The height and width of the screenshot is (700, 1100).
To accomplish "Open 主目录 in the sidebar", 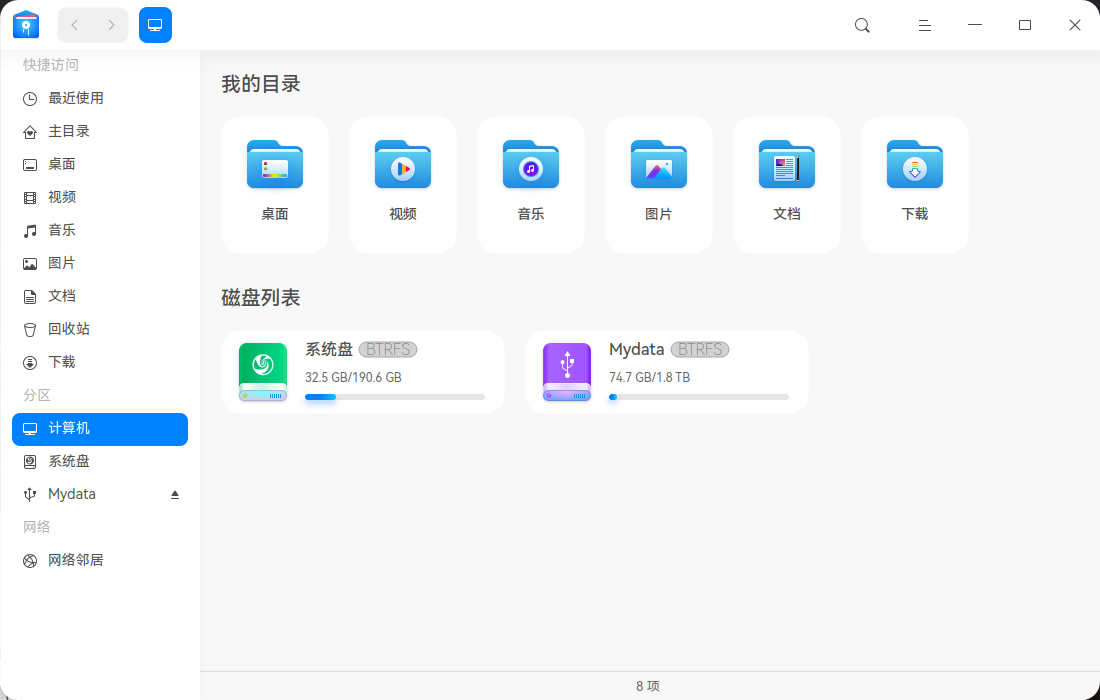I will click(100, 131).
